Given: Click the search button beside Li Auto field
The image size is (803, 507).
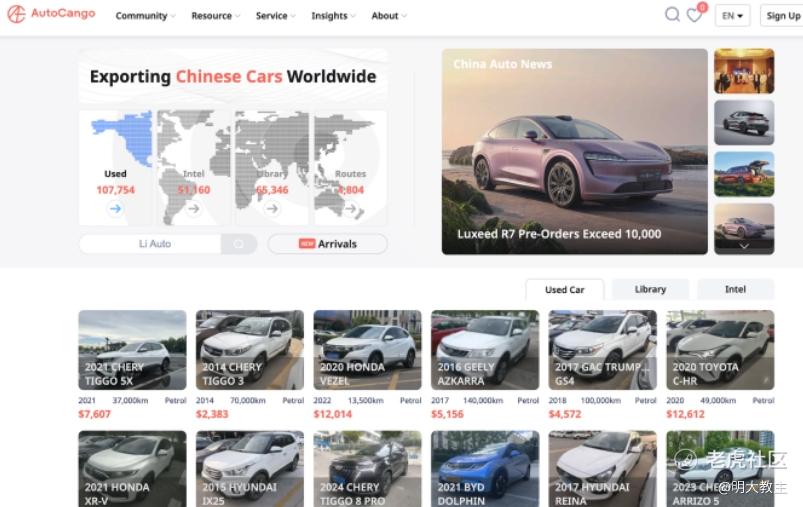Looking at the screenshot, I should [239, 244].
